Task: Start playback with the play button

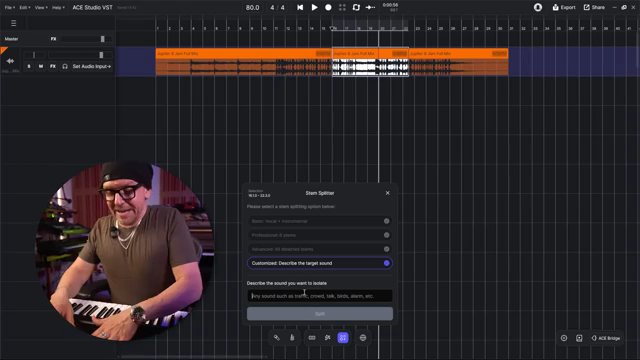Action: tap(314, 7)
